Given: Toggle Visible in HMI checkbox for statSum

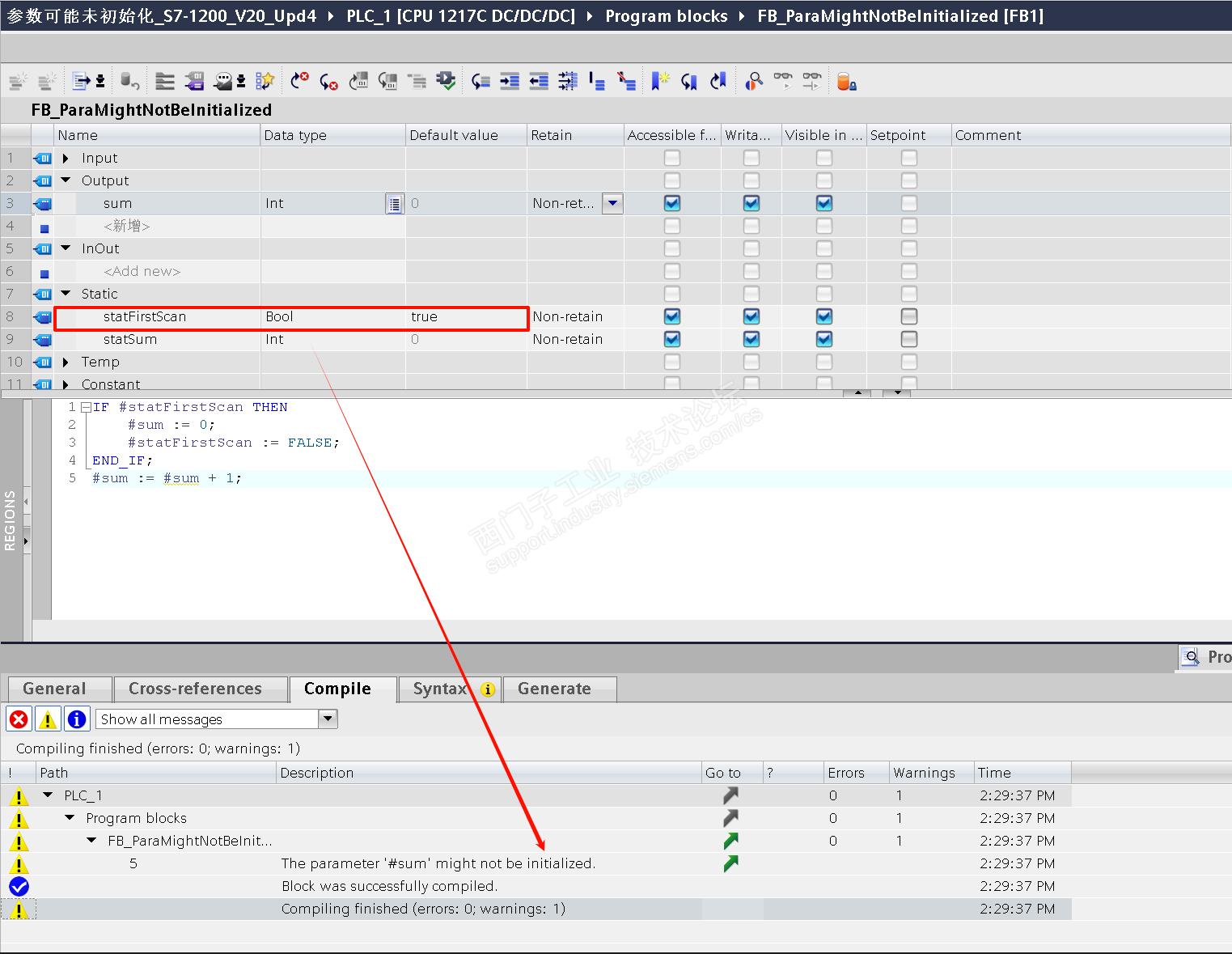Looking at the screenshot, I should click(824, 339).
